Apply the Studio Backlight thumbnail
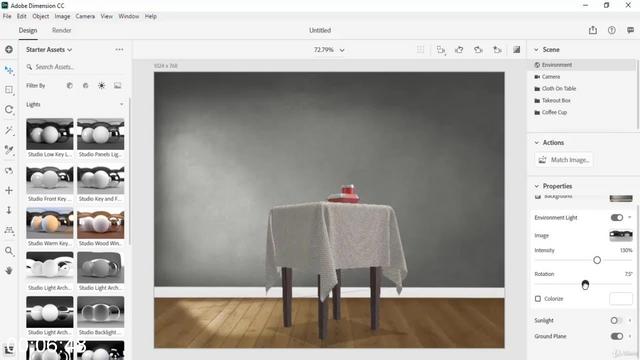The height and width of the screenshot is (360, 640). 100,312
